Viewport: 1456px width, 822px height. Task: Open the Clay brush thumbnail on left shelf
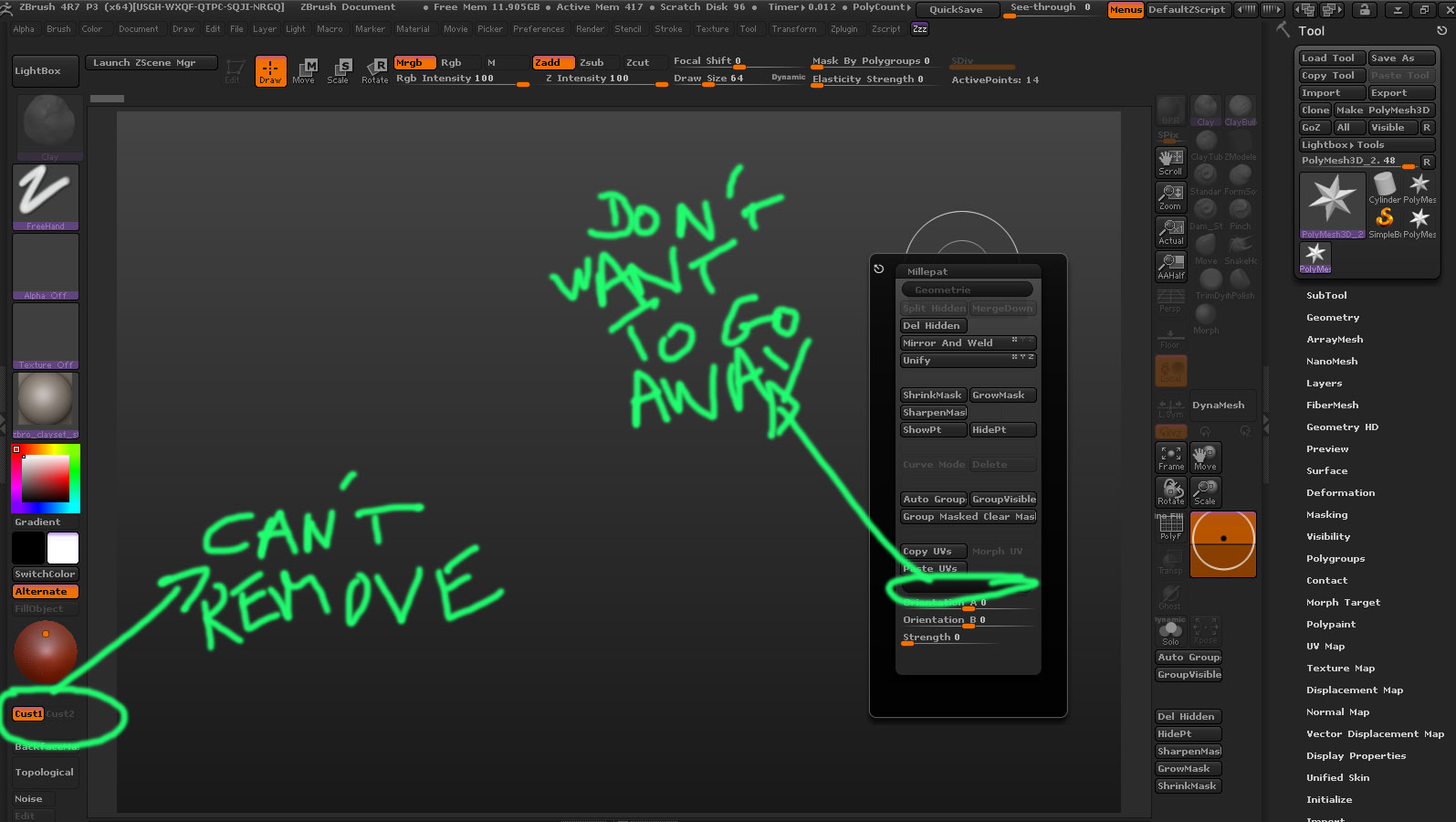(x=49, y=126)
